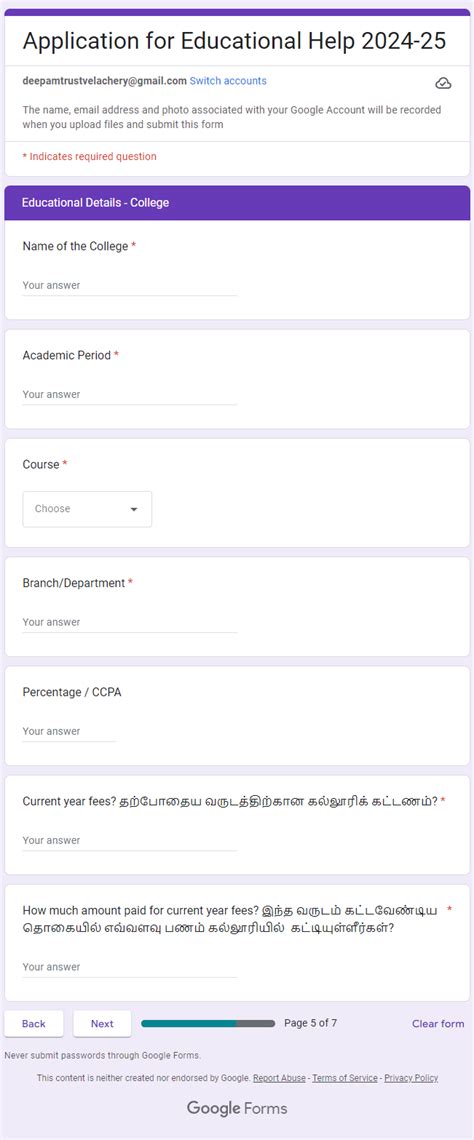This screenshot has height=1140, width=474.
Task: Expand the Choose course combo box
Action: [87, 509]
